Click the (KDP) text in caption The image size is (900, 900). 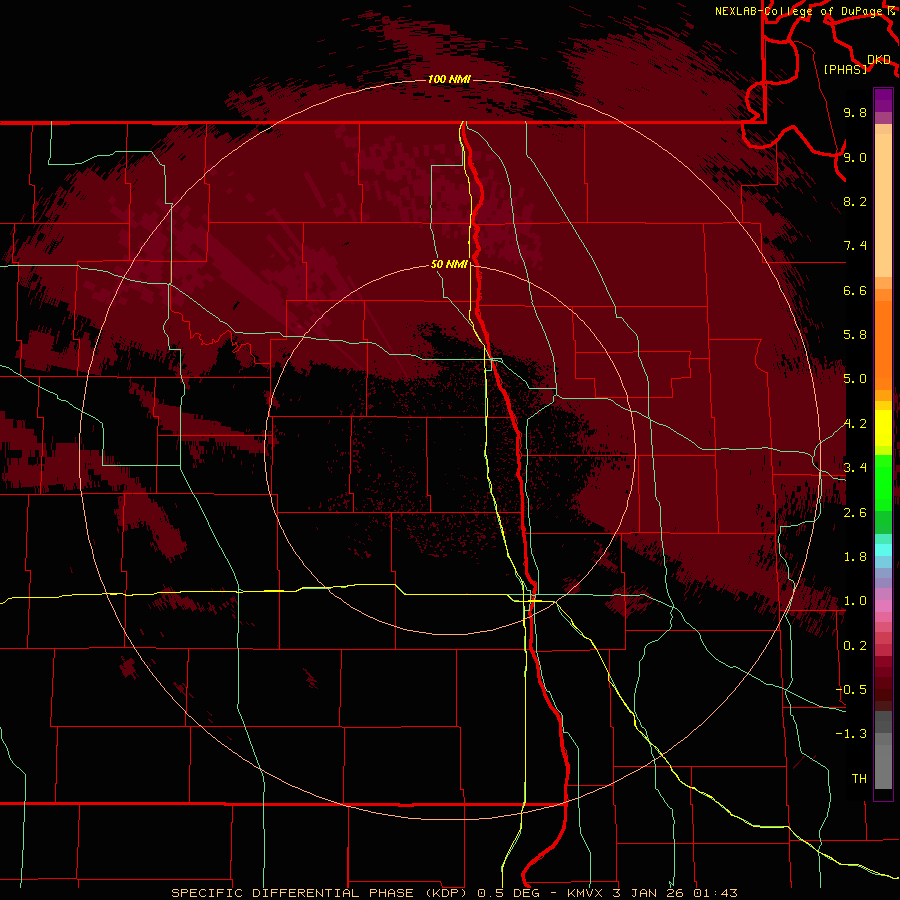point(445,893)
